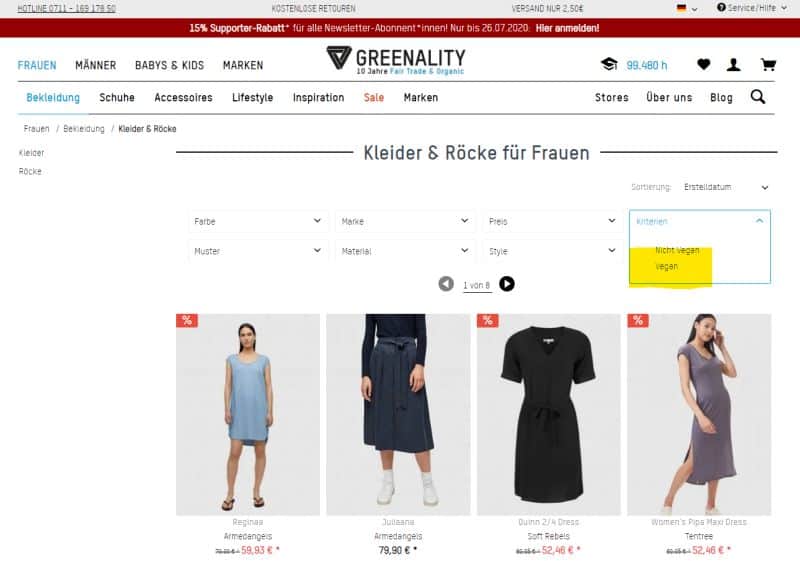This screenshot has height=561, width=800.
Task: Go to previous page arrow
Action: pos(446,284)
